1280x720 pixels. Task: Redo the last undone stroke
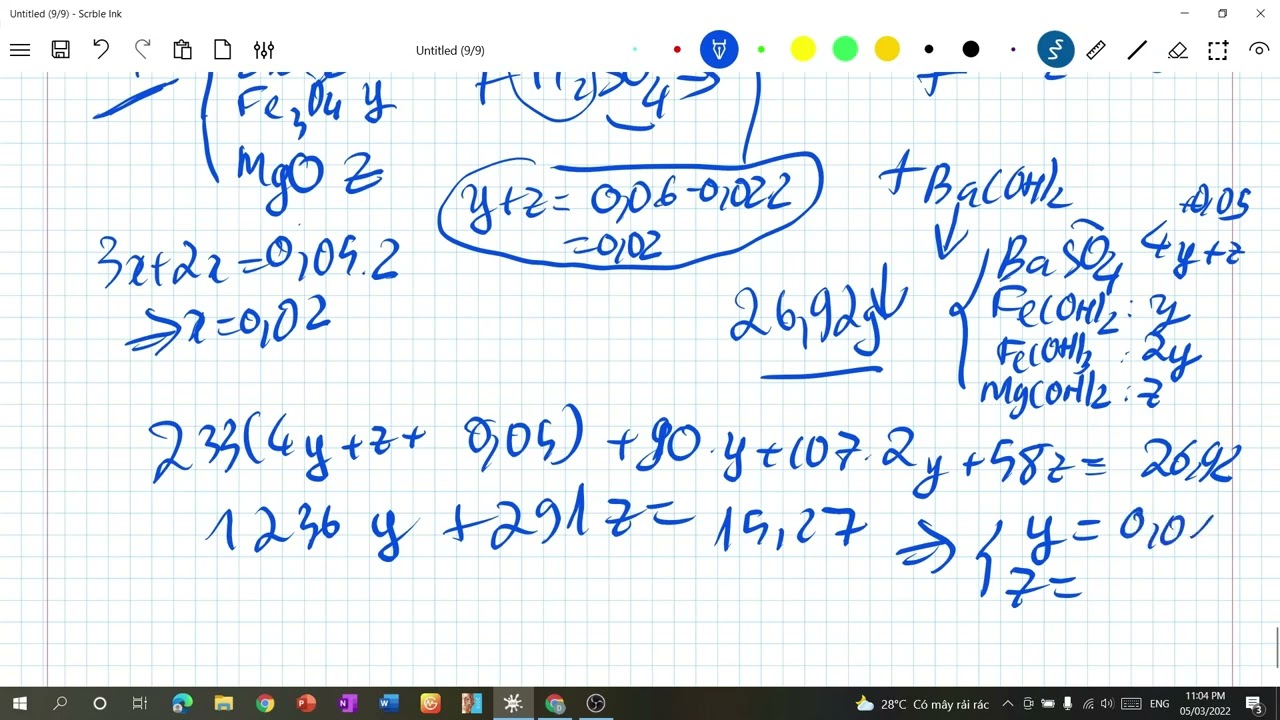142,49
